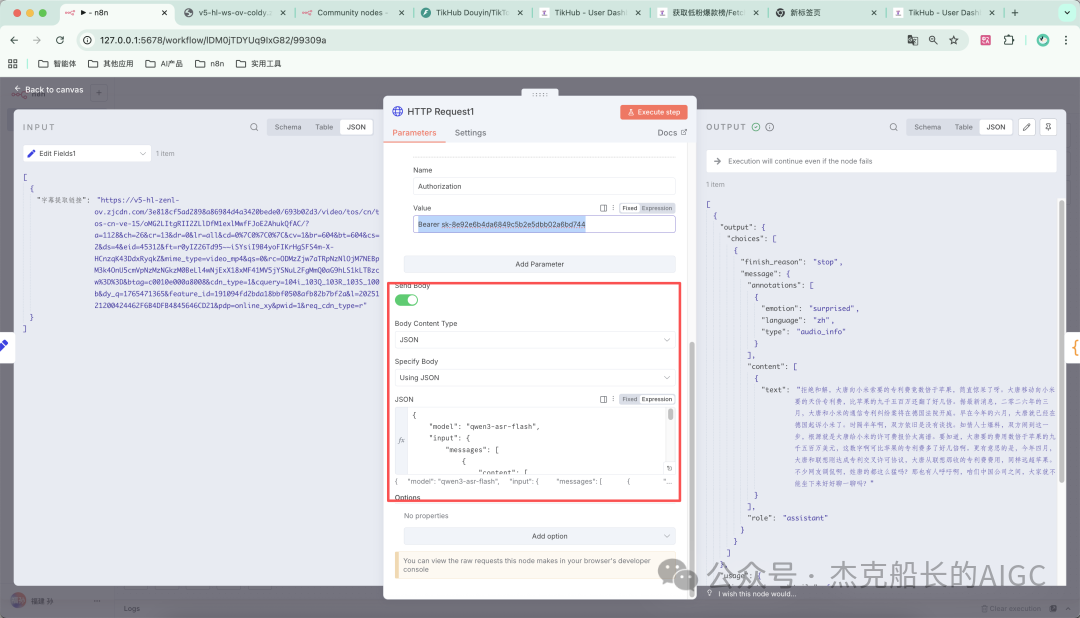Open the 实用工具 bookmarks folder
Viewport: 1080px width, 618px height.
coord(259,63)
